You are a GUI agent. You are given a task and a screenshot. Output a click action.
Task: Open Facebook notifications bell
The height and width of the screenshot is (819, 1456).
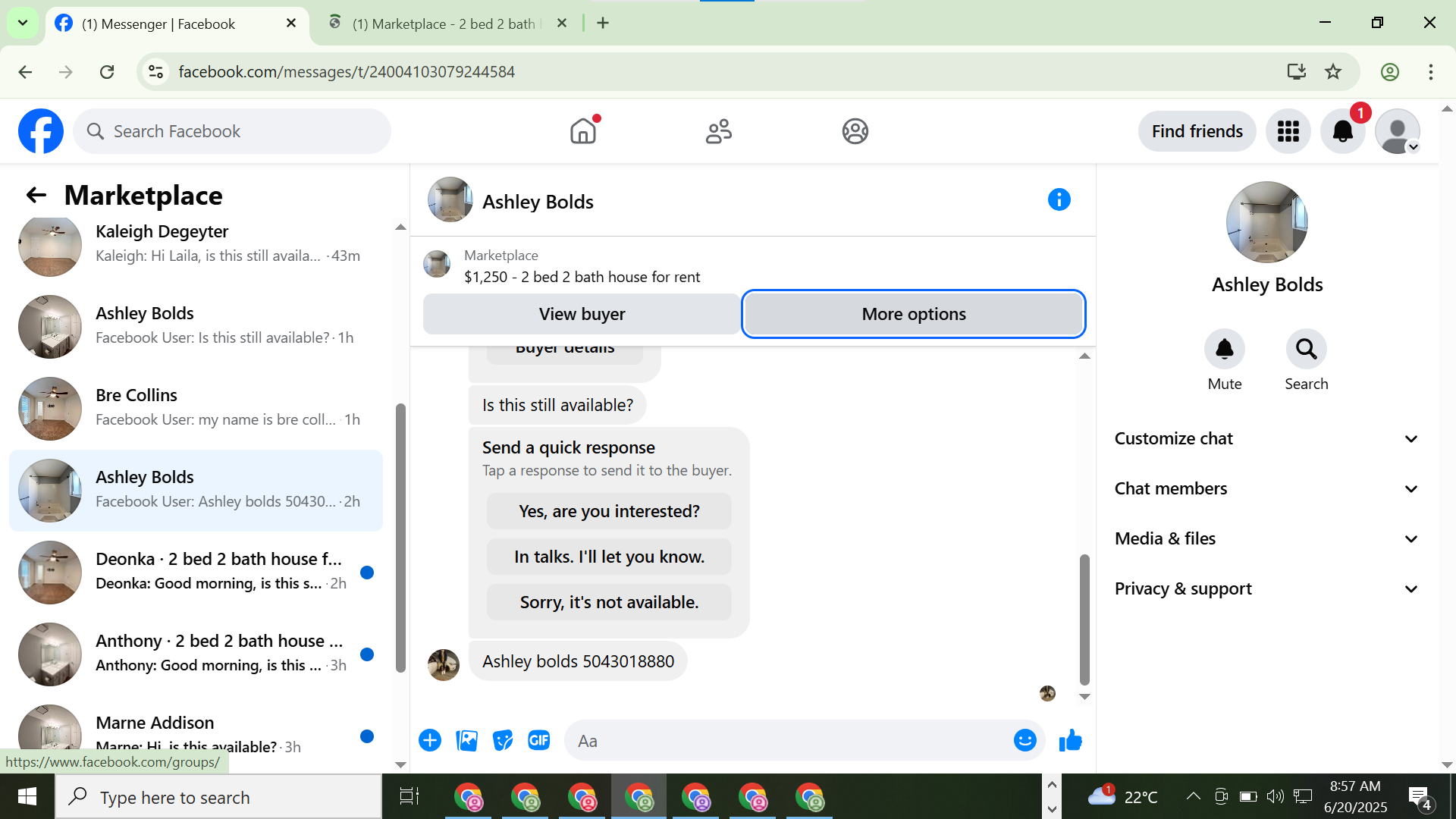tap(1342, 132)
